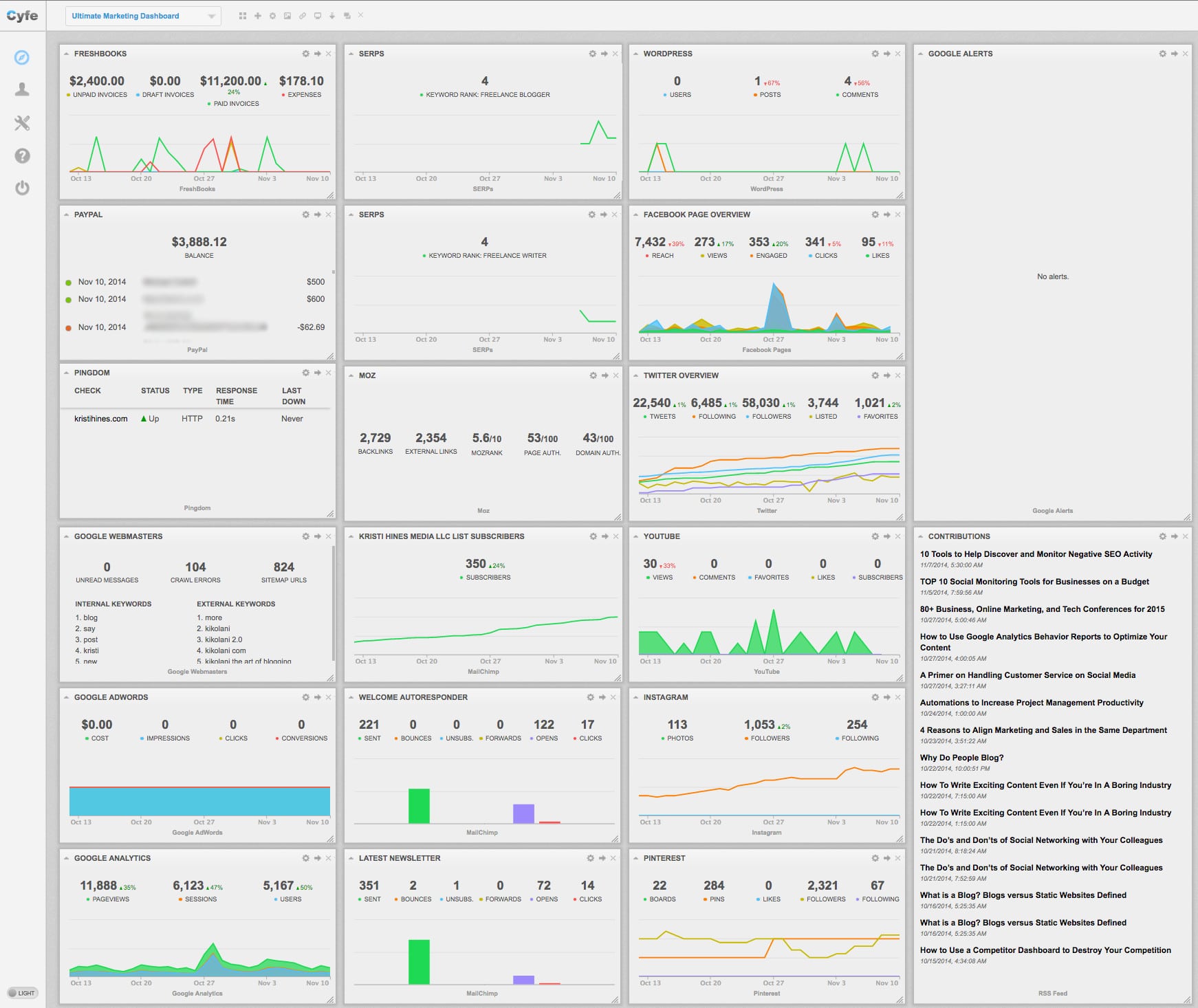Click the resize handle on SERPs Freelance Blogger widget
This screenshot has width=1198, height=1008.
[616, 195]
